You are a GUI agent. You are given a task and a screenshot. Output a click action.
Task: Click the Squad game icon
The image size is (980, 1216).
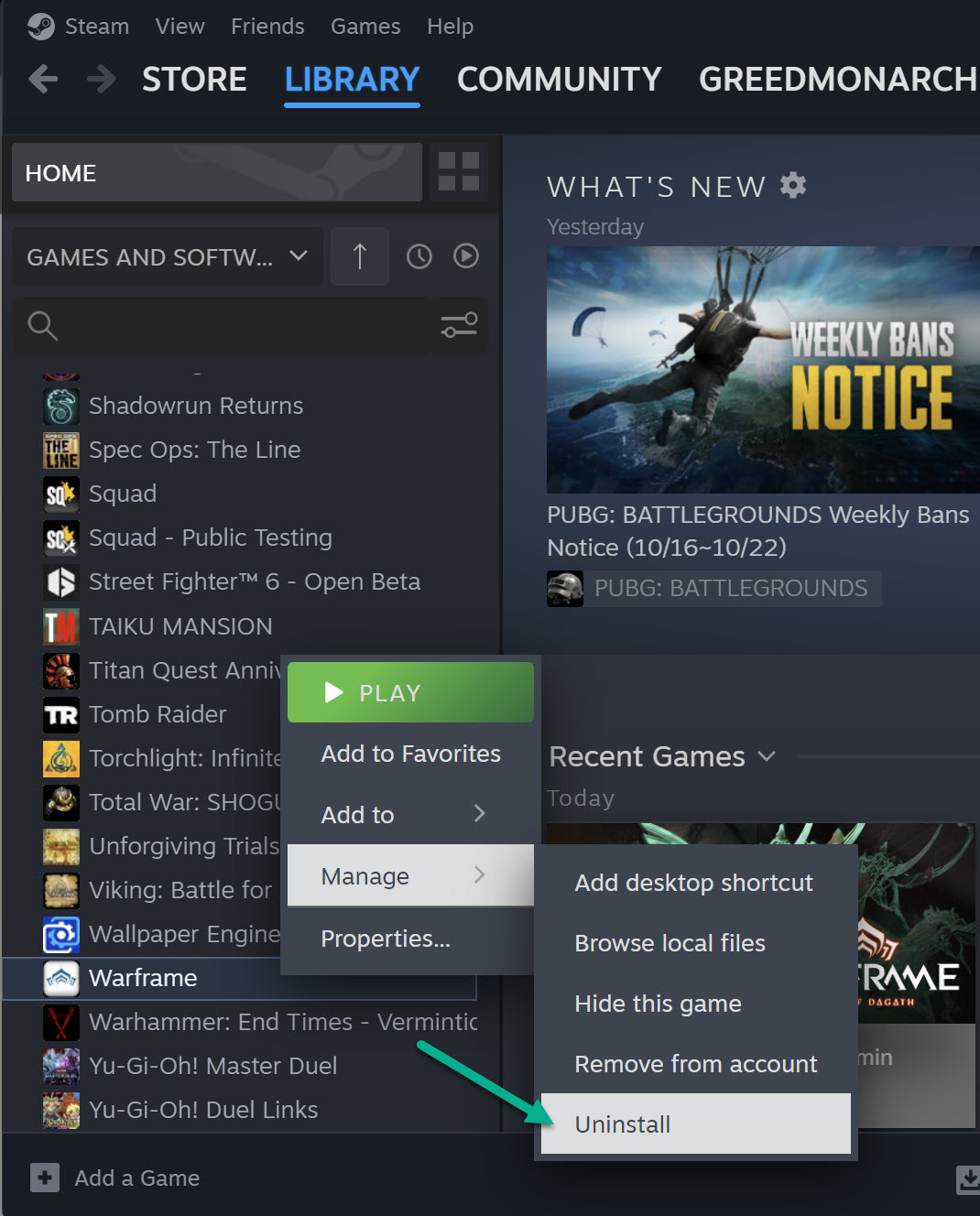click(61, 494)
